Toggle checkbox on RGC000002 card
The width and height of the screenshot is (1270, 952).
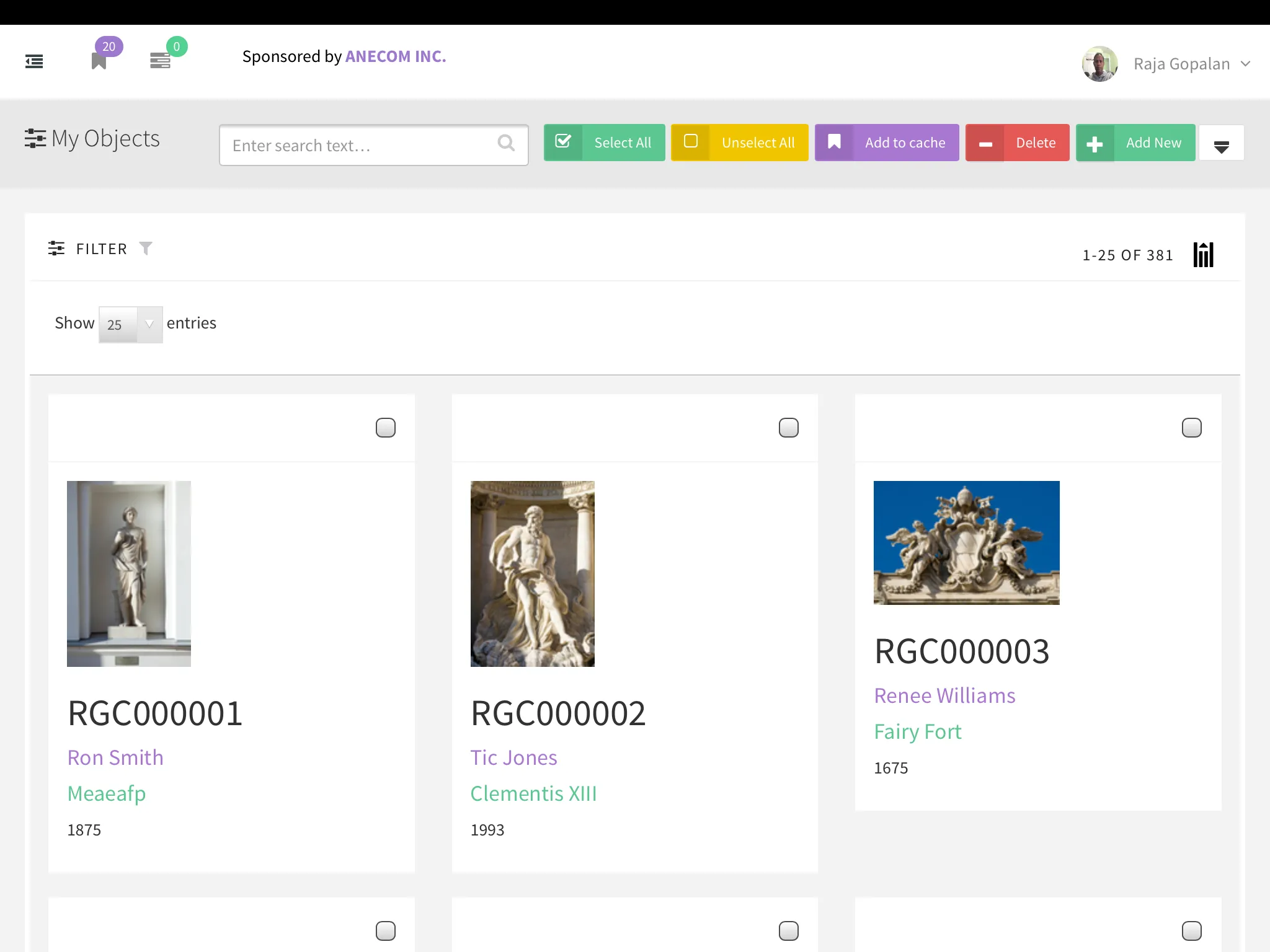tap(789, 427)
